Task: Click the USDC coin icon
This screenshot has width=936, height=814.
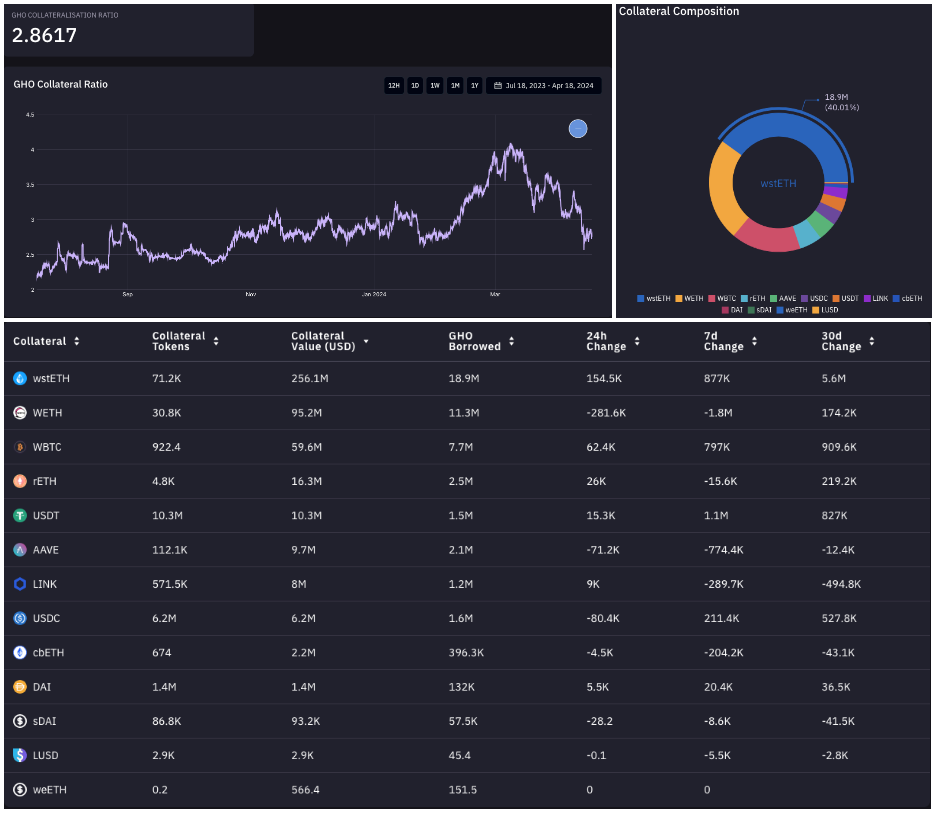Action: (x=20, y=618)
